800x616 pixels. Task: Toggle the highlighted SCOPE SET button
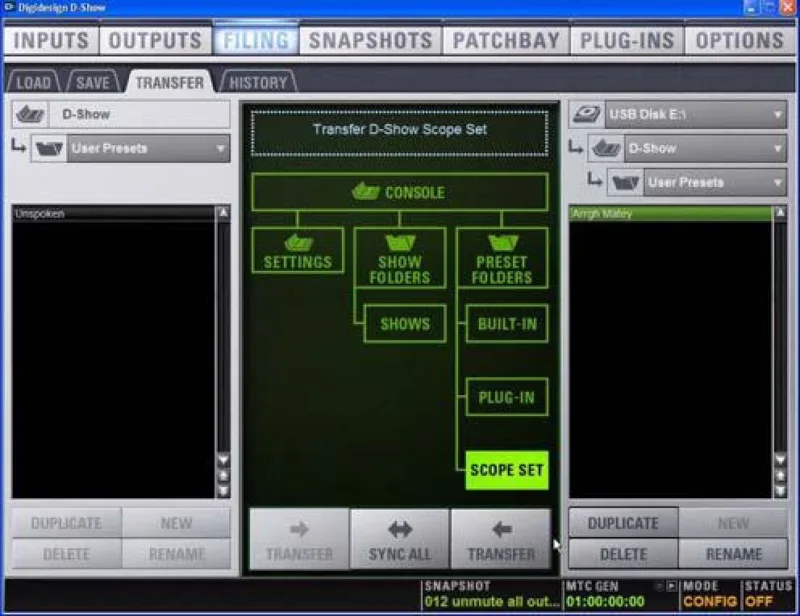507,470
